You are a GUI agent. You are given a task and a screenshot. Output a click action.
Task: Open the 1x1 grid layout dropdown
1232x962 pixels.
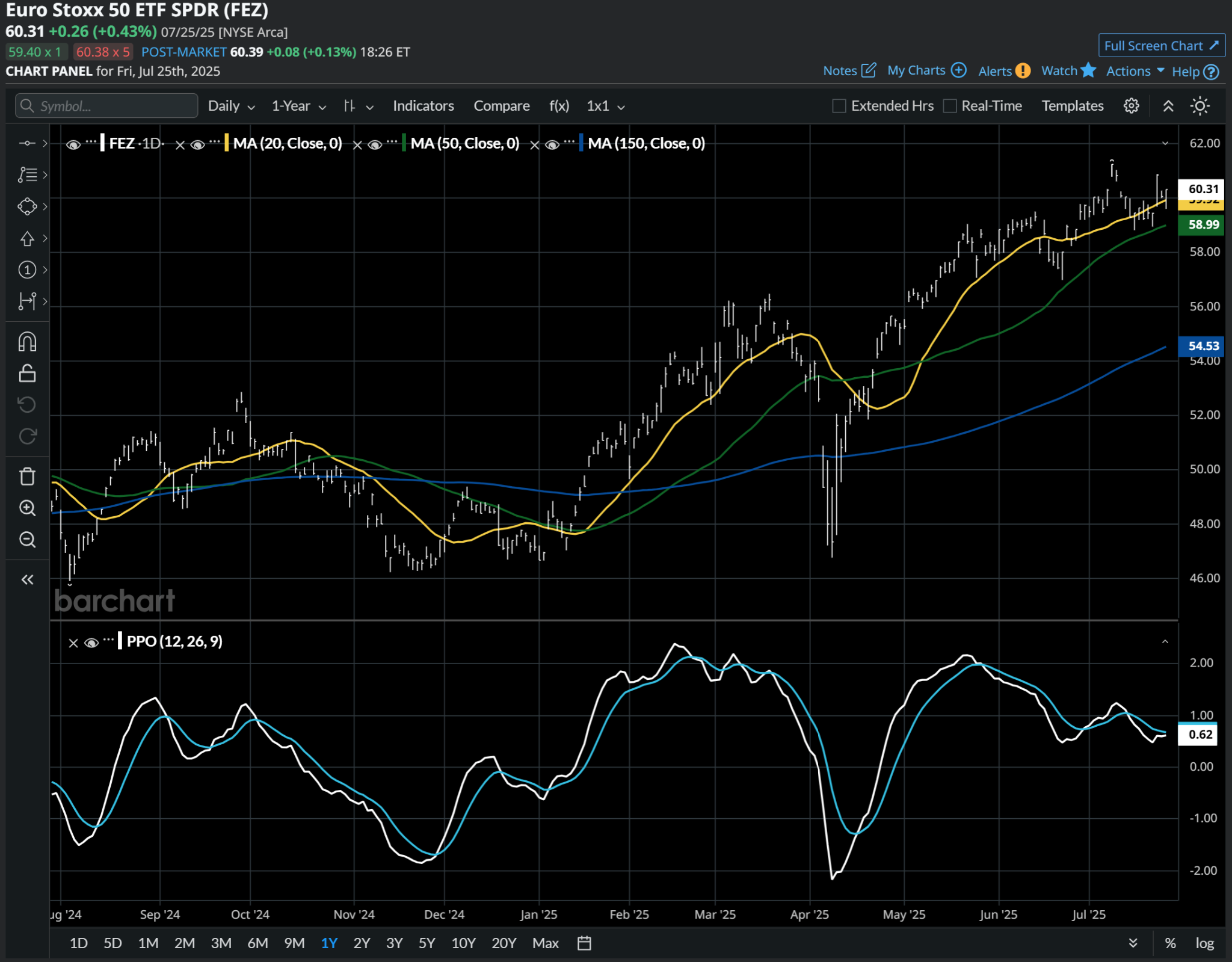coord(605,106)
